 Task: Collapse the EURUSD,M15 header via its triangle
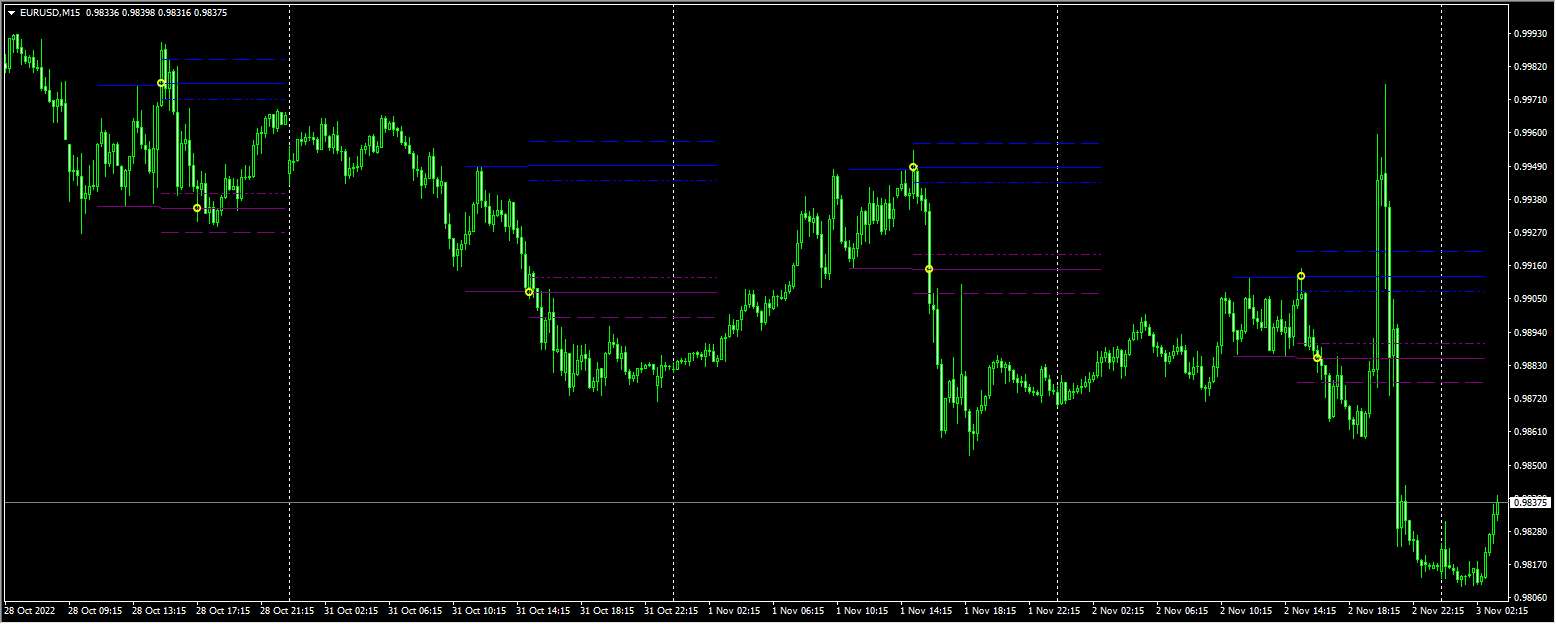tap(12, 11)
